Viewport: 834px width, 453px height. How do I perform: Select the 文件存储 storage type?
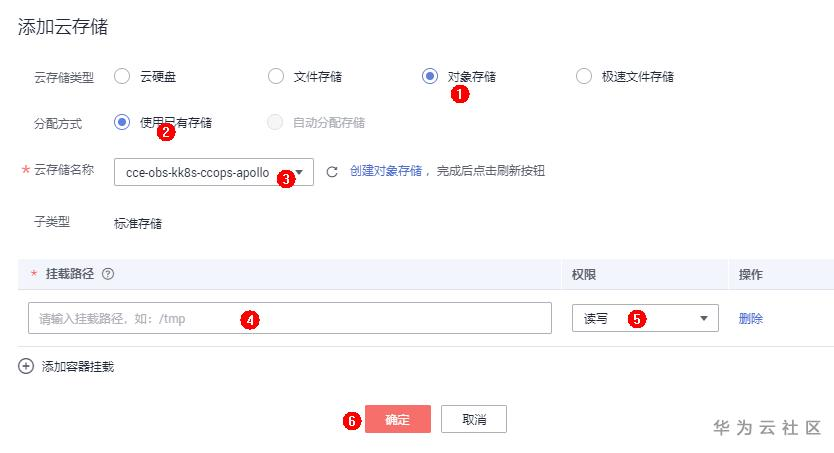pyautogui.click(x=276, y=76)
